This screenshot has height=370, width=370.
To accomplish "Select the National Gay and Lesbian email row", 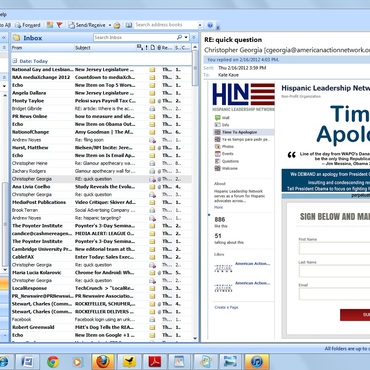I will tap(101, 69).
